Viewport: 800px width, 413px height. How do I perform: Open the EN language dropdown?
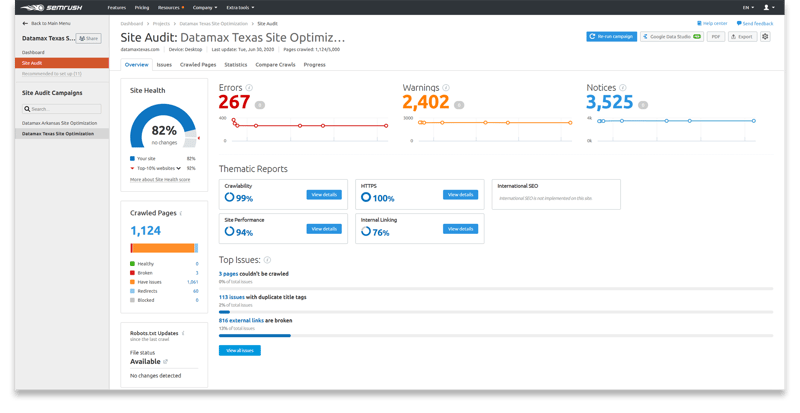748,8
